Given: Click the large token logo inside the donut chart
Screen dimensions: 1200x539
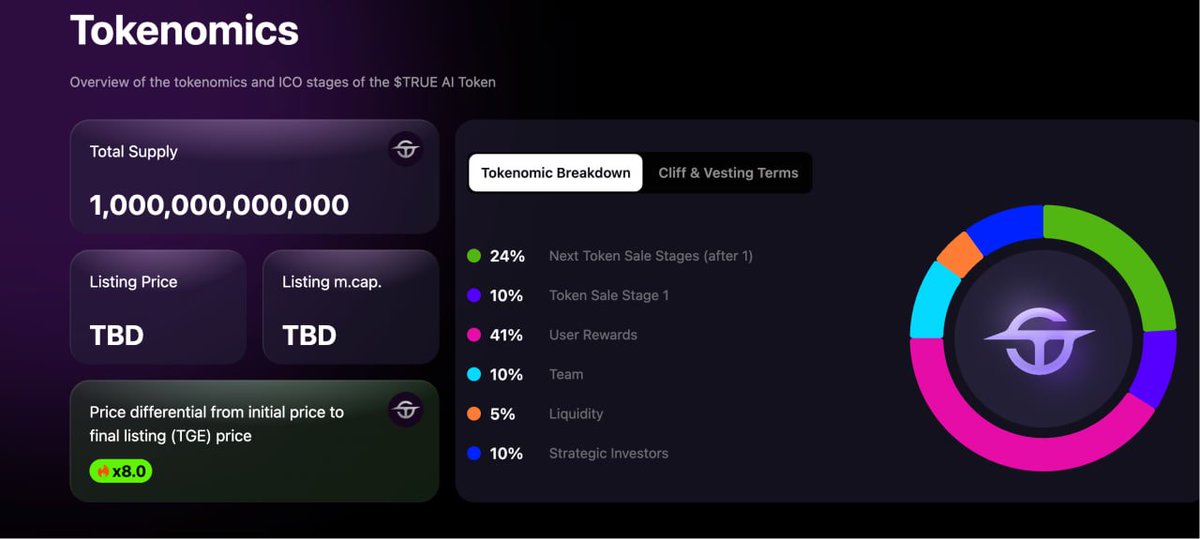Looking at the screenshot, I should [1042, 338].
